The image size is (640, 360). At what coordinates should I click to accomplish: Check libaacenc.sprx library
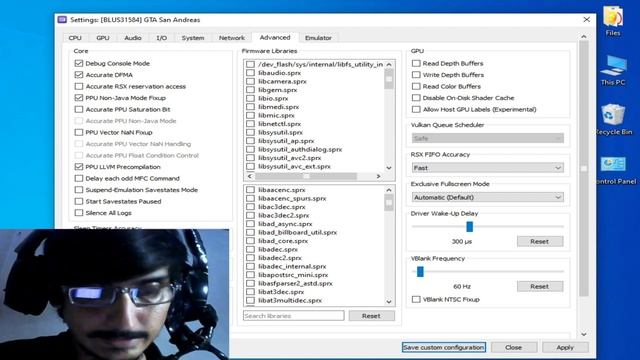[251, 190]
